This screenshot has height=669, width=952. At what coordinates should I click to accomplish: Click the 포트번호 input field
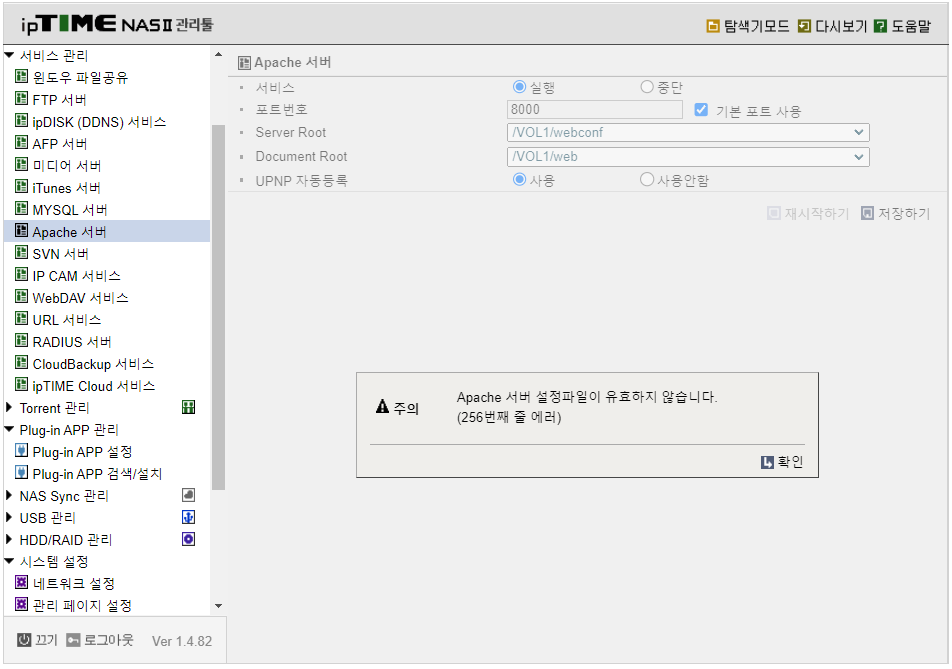(x=594, y=109)
